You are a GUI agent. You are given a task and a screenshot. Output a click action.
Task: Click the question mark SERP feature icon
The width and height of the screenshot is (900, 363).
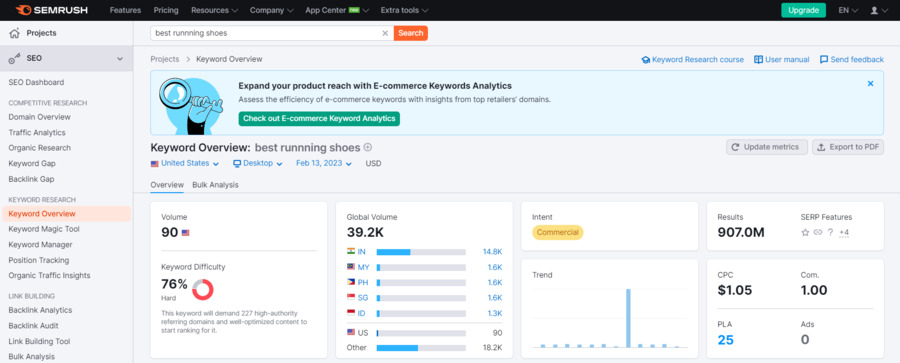[830, 233]
